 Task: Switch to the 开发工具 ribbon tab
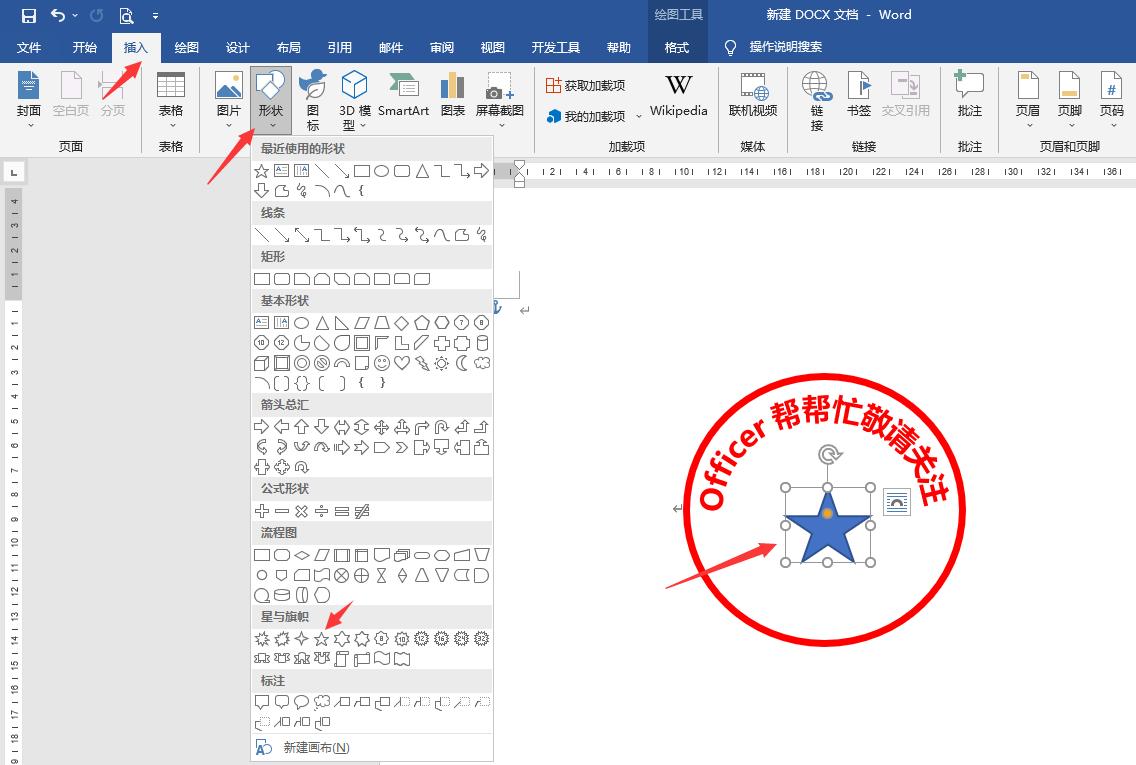tap(556, 47)
